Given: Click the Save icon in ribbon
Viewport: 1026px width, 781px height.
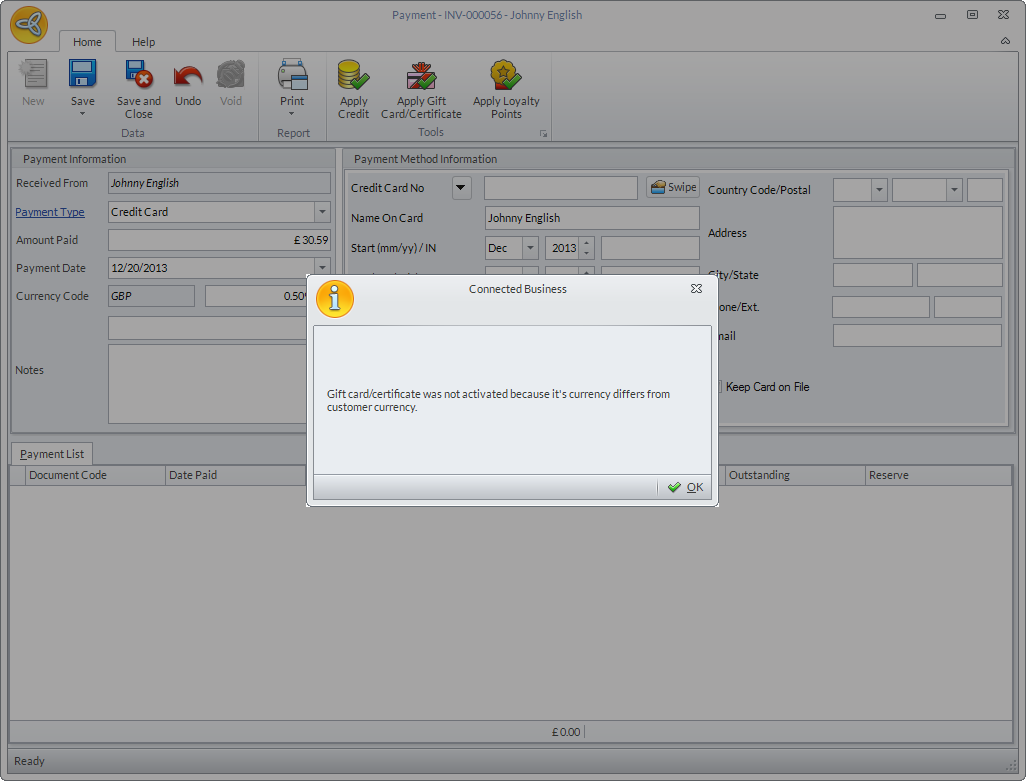Looking at the screenshot, I should coord(82,76).
